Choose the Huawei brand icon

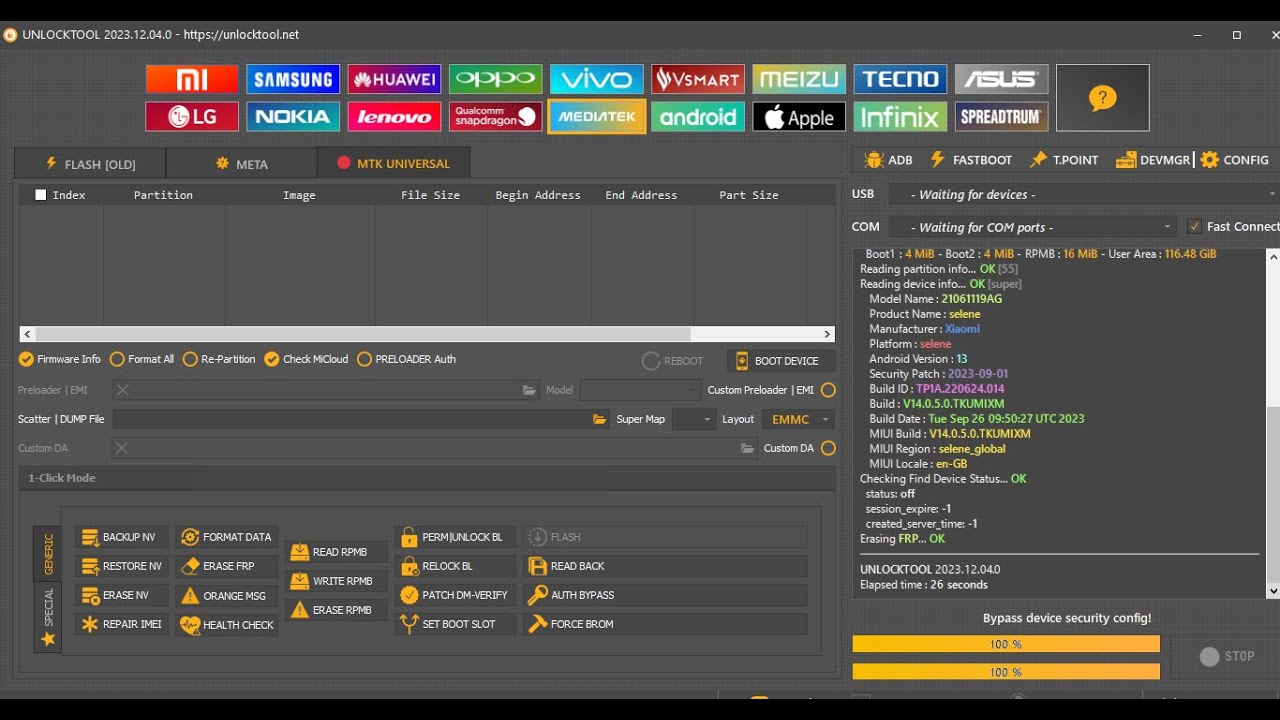pyautogui.click(x=394, y=79)
